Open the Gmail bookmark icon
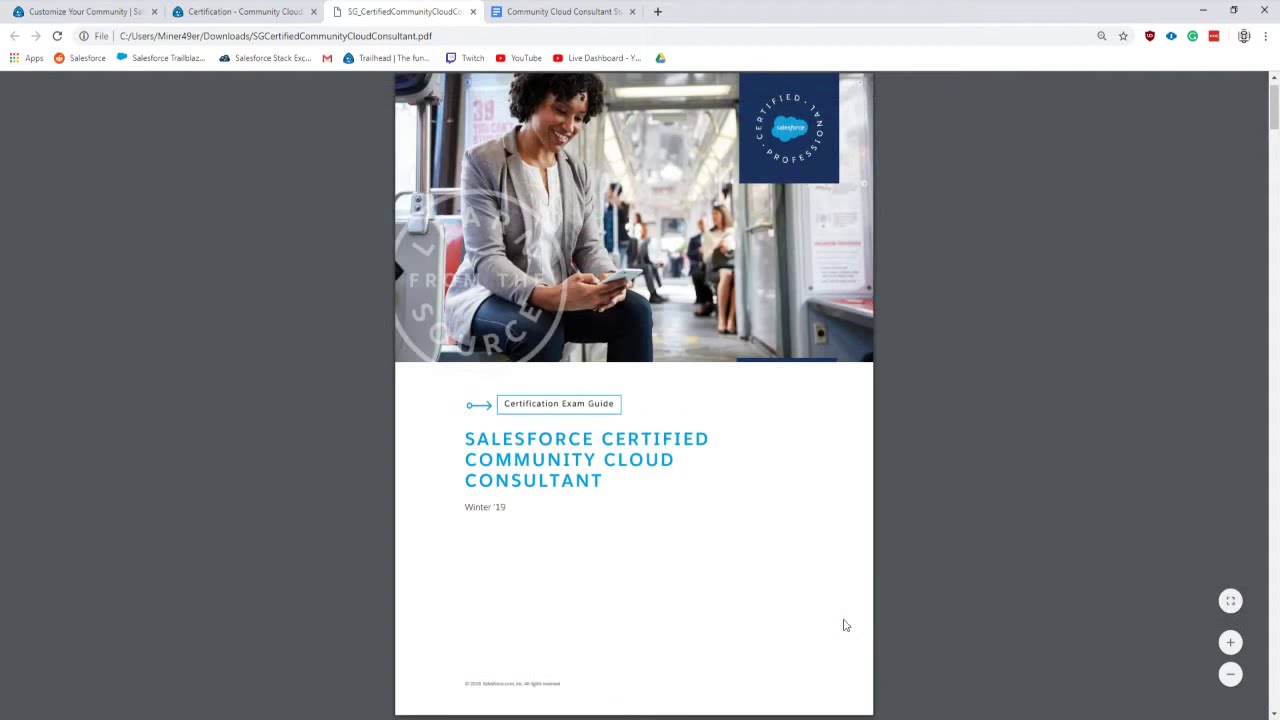This screenshot has width=1280, height=720. coord(327,58)
